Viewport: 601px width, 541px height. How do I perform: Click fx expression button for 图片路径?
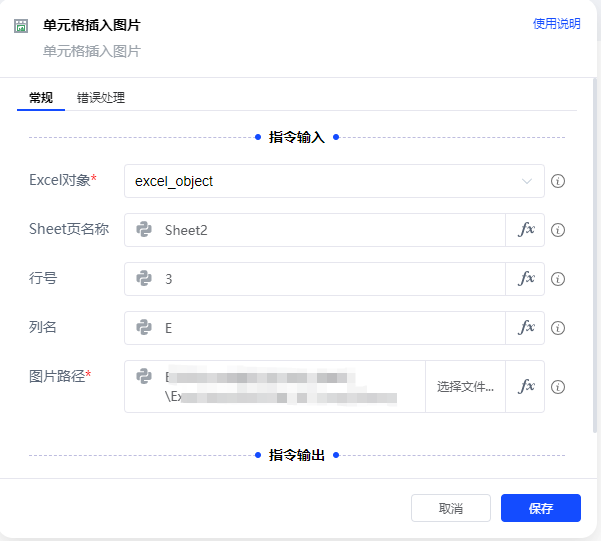tap(526, 387)
